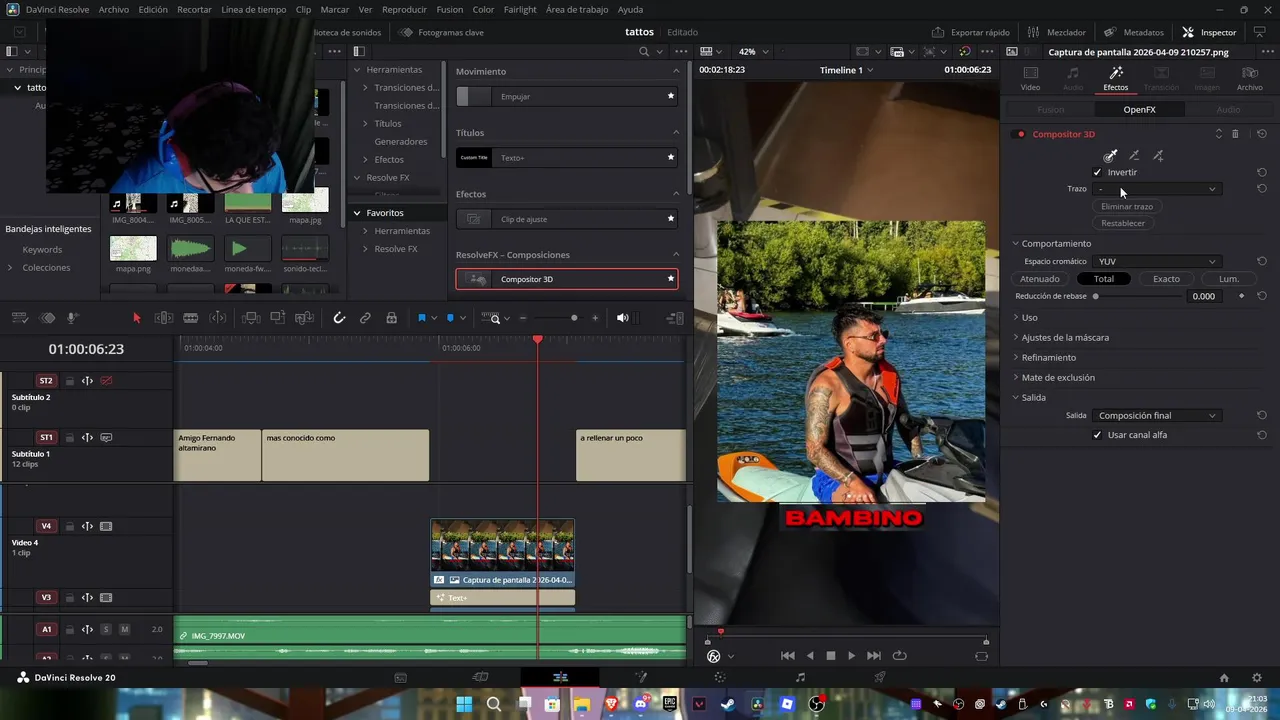Image resolution: width=1280 pixels, height=720 pixels.
Task: Select the Atenuado mode button
Action: coord(1040,279)
